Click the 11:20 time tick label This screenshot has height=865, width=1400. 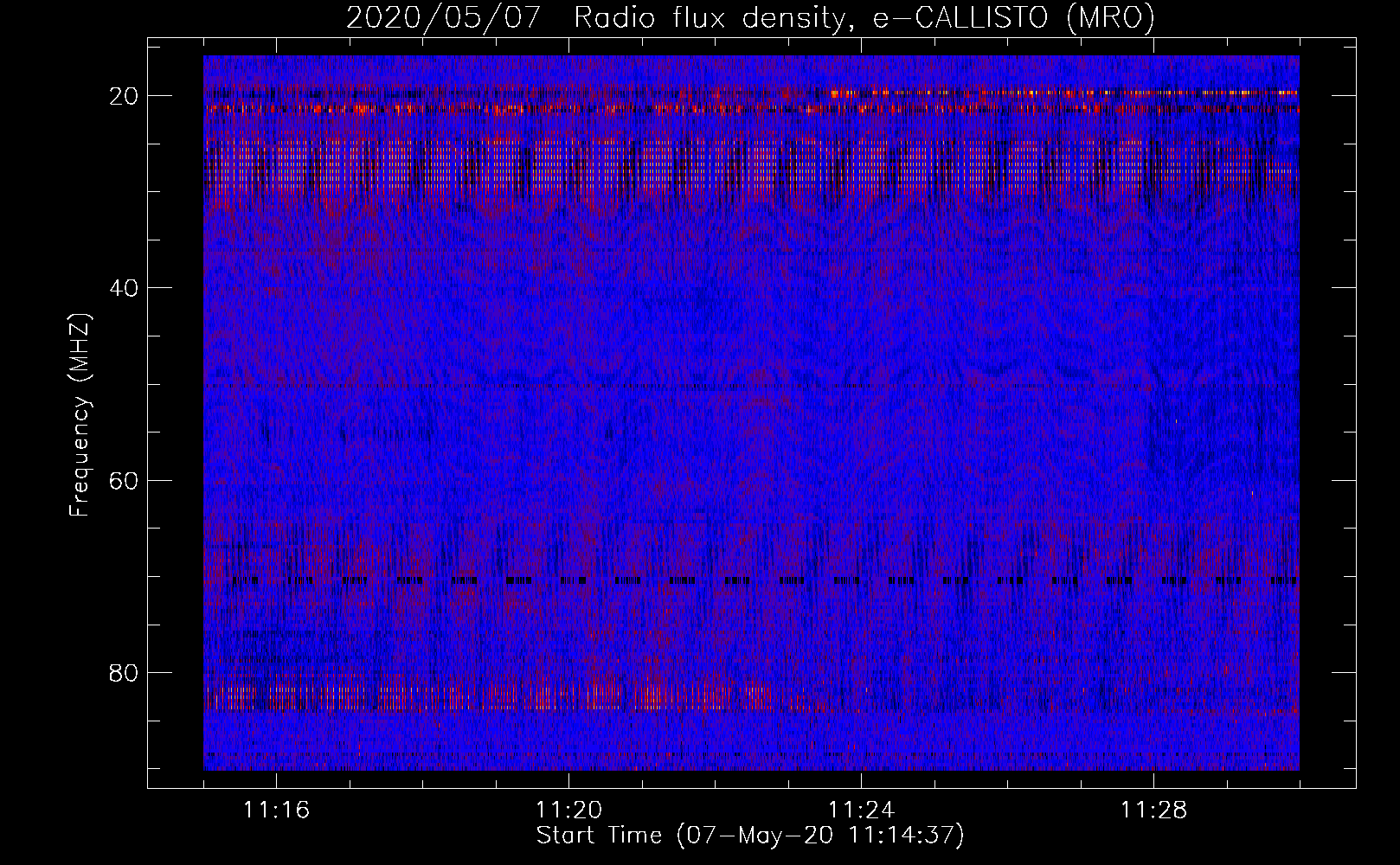click(568, 811)
